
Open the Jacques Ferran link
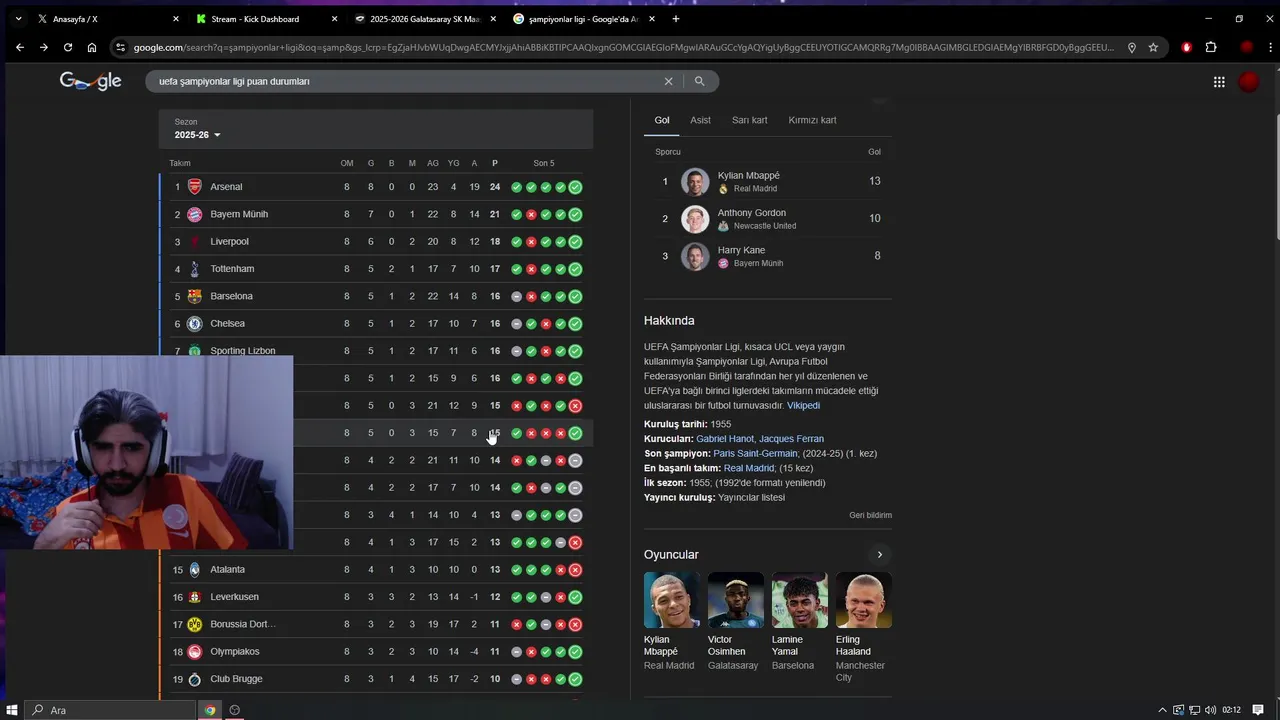tap(791, 439)
